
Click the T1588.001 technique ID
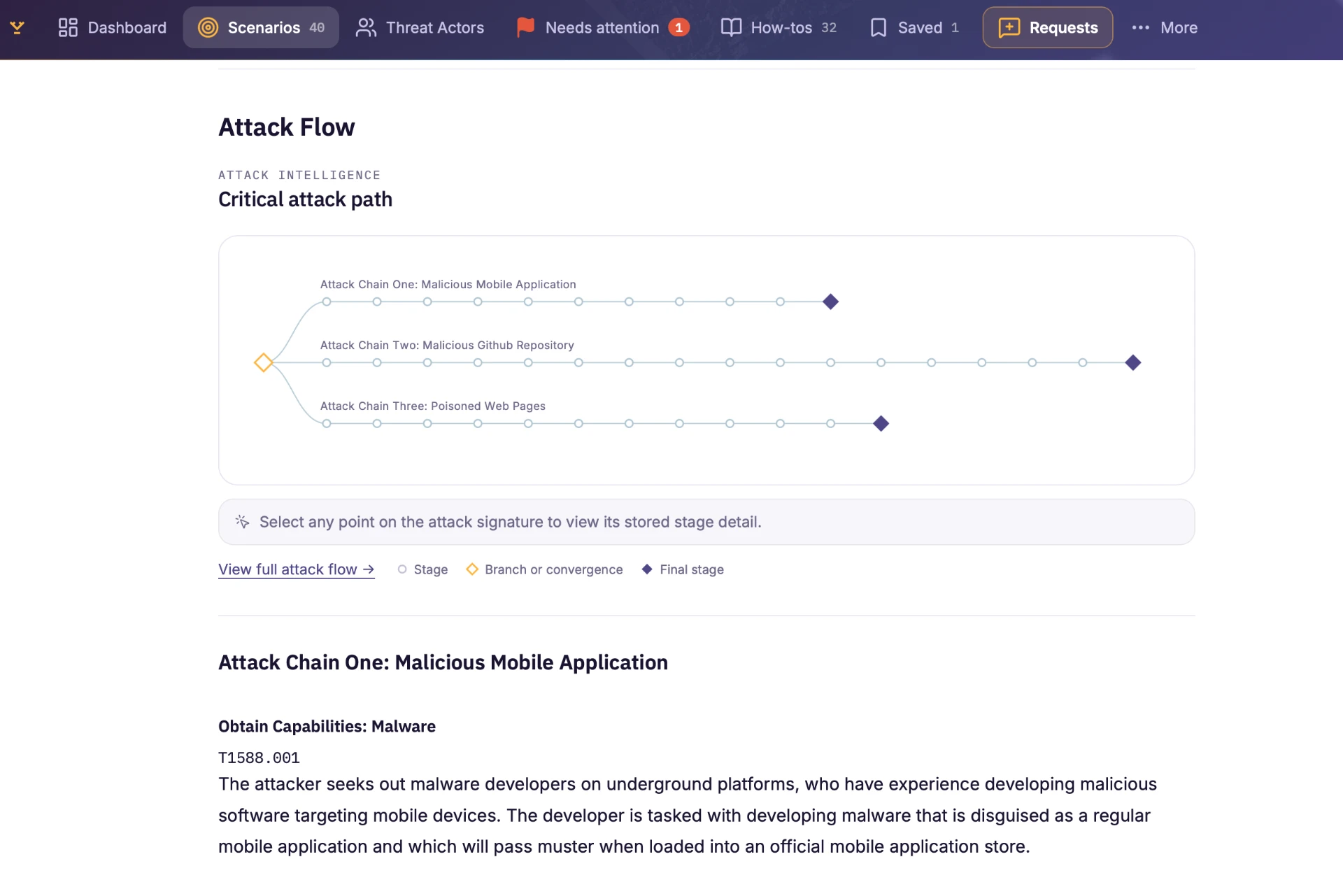(259, 758)
